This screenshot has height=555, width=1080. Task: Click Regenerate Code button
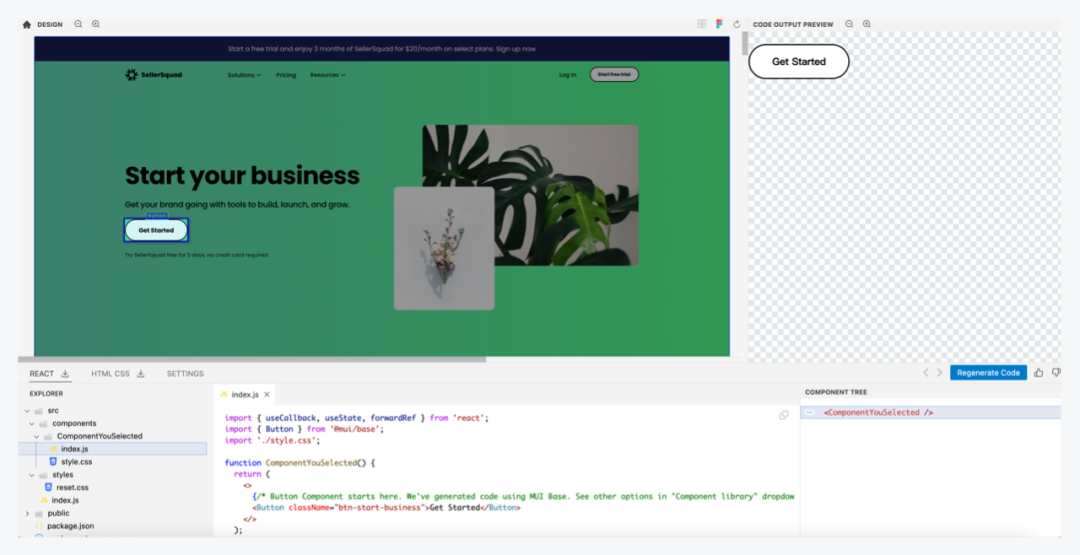pos(988,373)
